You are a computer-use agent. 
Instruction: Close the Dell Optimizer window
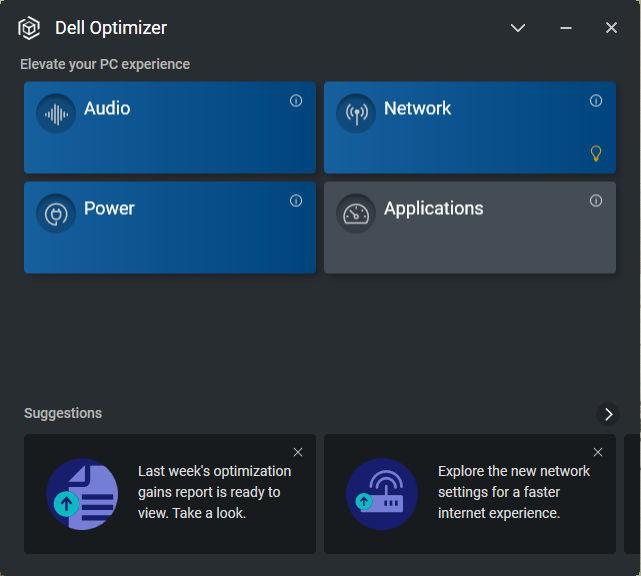tap(612, 28)
